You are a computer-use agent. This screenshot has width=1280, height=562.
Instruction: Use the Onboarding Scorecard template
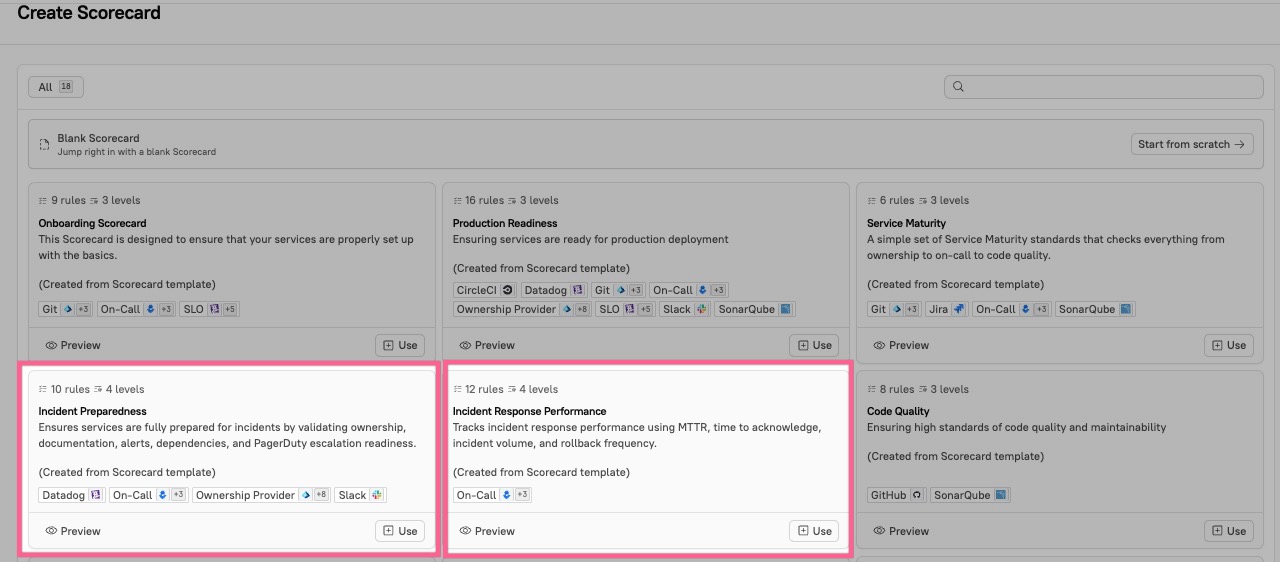(400, 345)
